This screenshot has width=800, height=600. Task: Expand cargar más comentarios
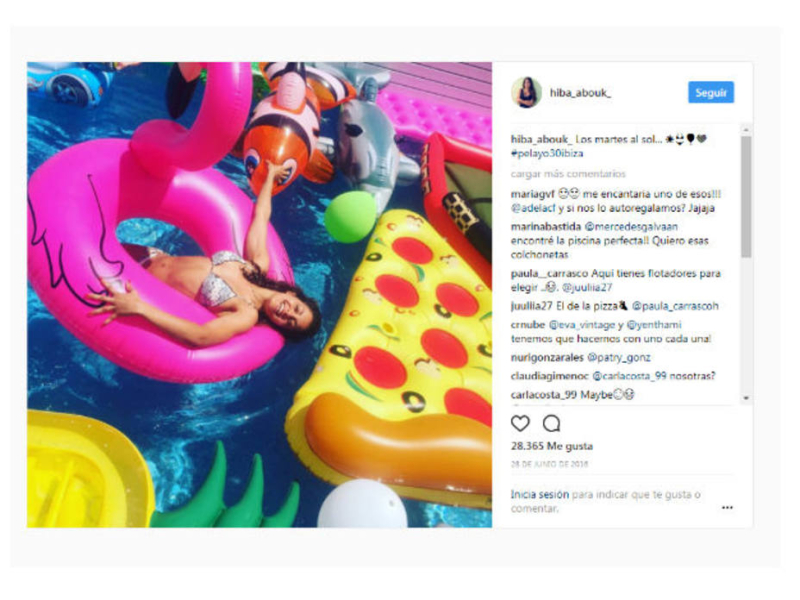[568, 174]
